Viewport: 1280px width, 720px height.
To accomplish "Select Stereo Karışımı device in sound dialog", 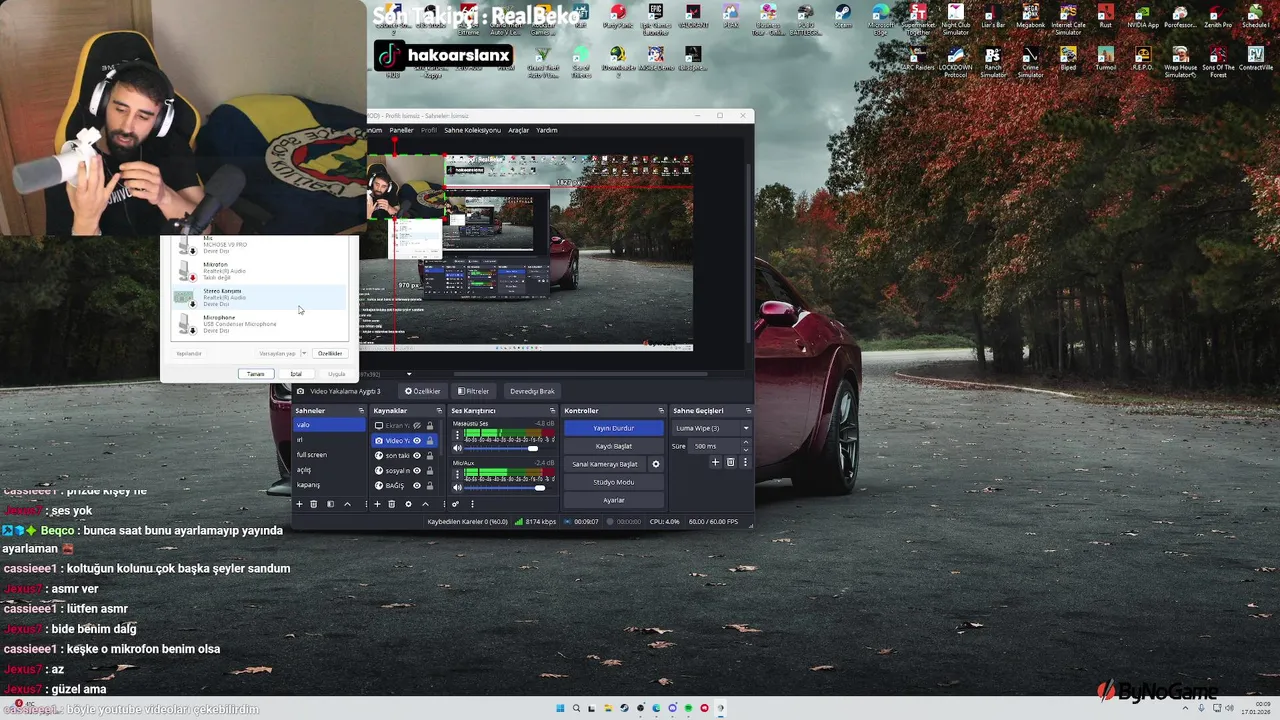I will (x=260, y=297).
